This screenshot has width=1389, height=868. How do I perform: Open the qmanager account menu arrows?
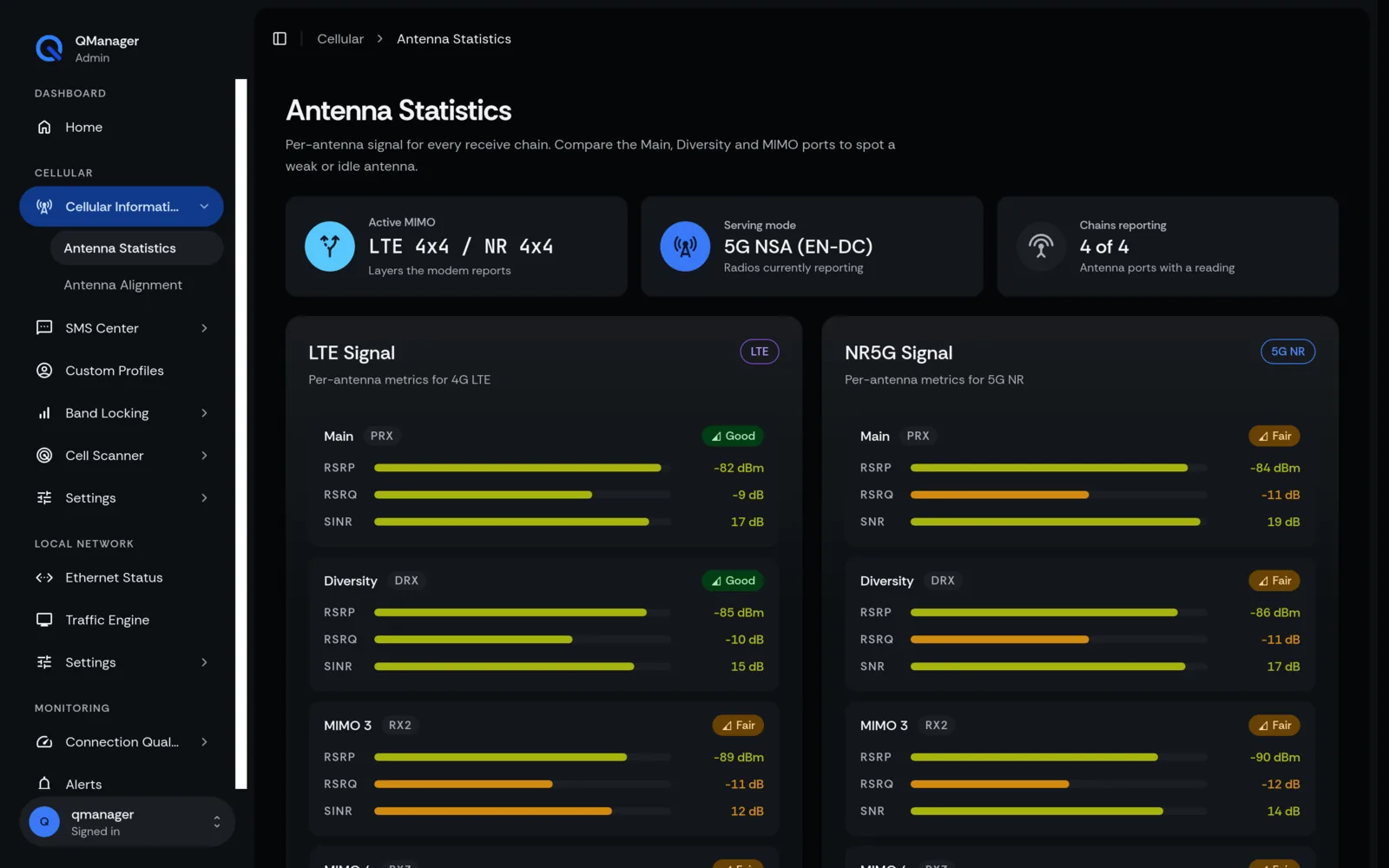(217, 822)
